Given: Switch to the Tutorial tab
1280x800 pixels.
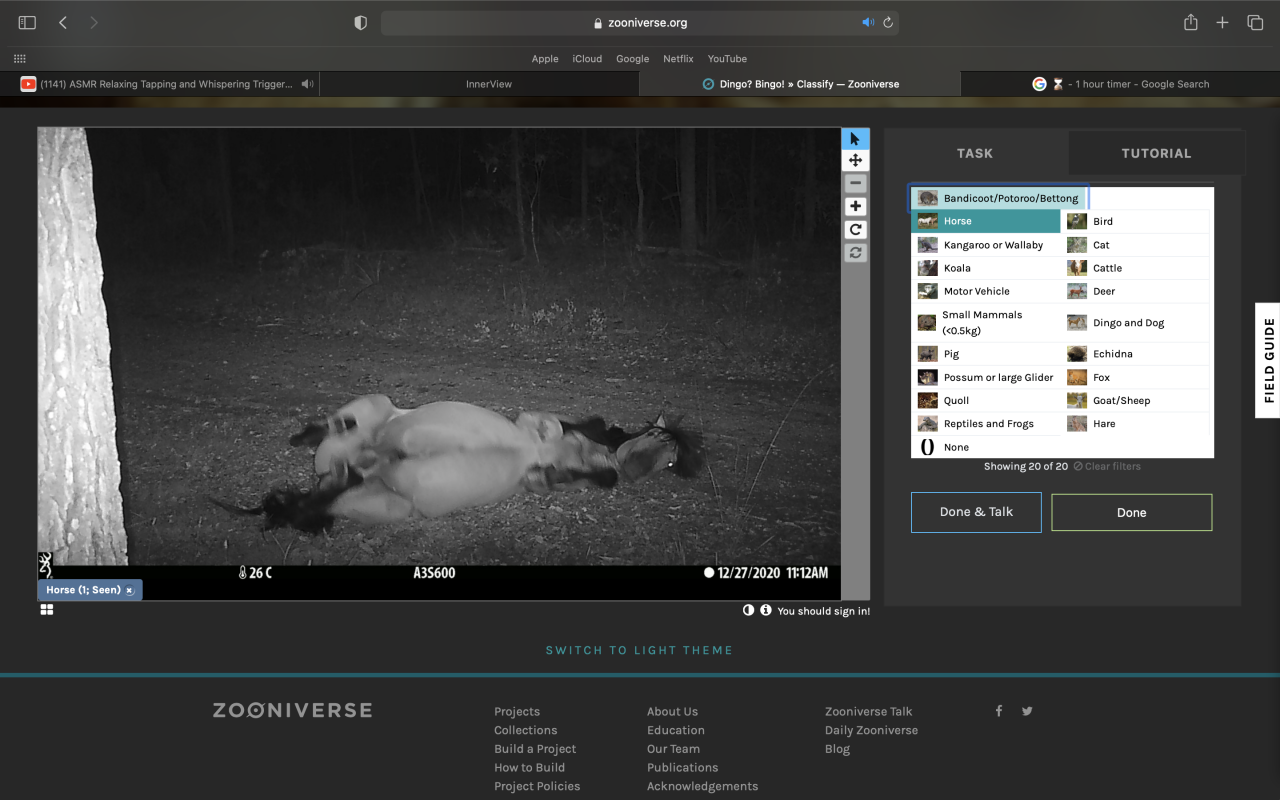Looking at the screenshot, I should [x=1155, y=153].
